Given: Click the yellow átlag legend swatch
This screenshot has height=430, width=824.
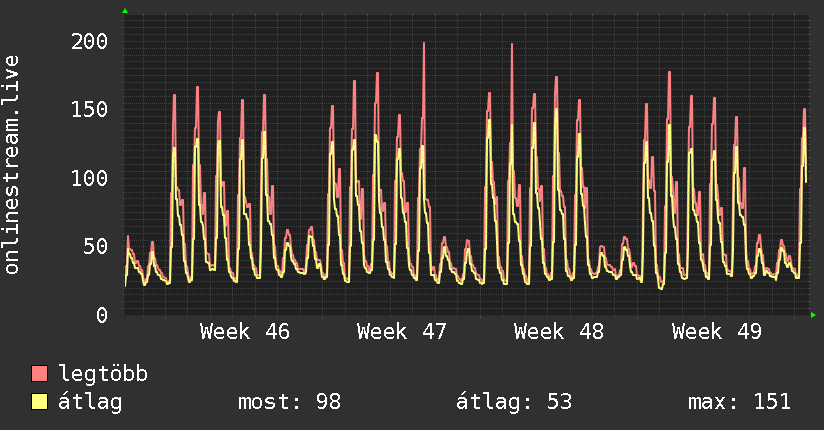Looking at the screenshot, I should click(39, 401).
